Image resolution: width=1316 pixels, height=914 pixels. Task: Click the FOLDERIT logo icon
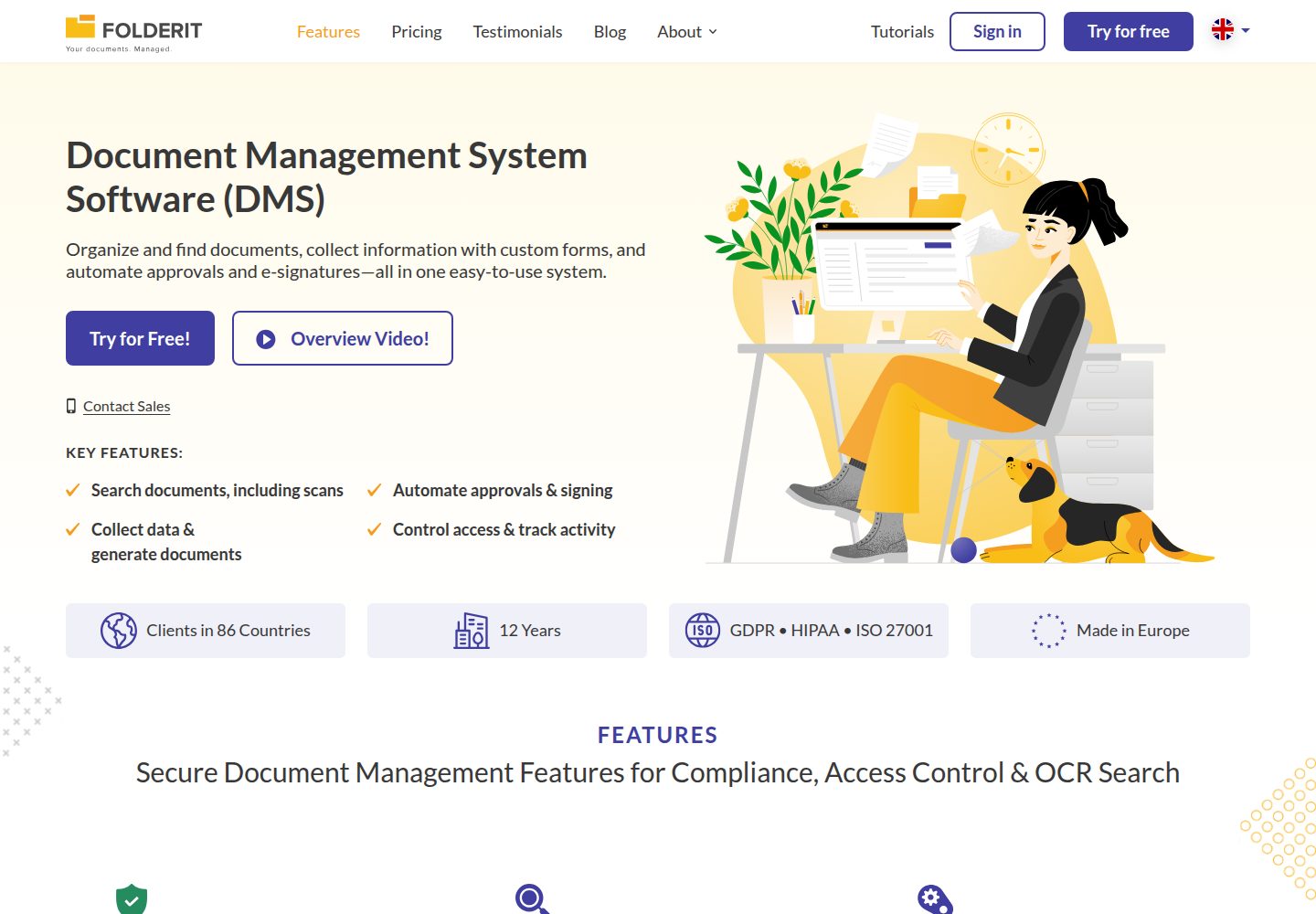80,26
